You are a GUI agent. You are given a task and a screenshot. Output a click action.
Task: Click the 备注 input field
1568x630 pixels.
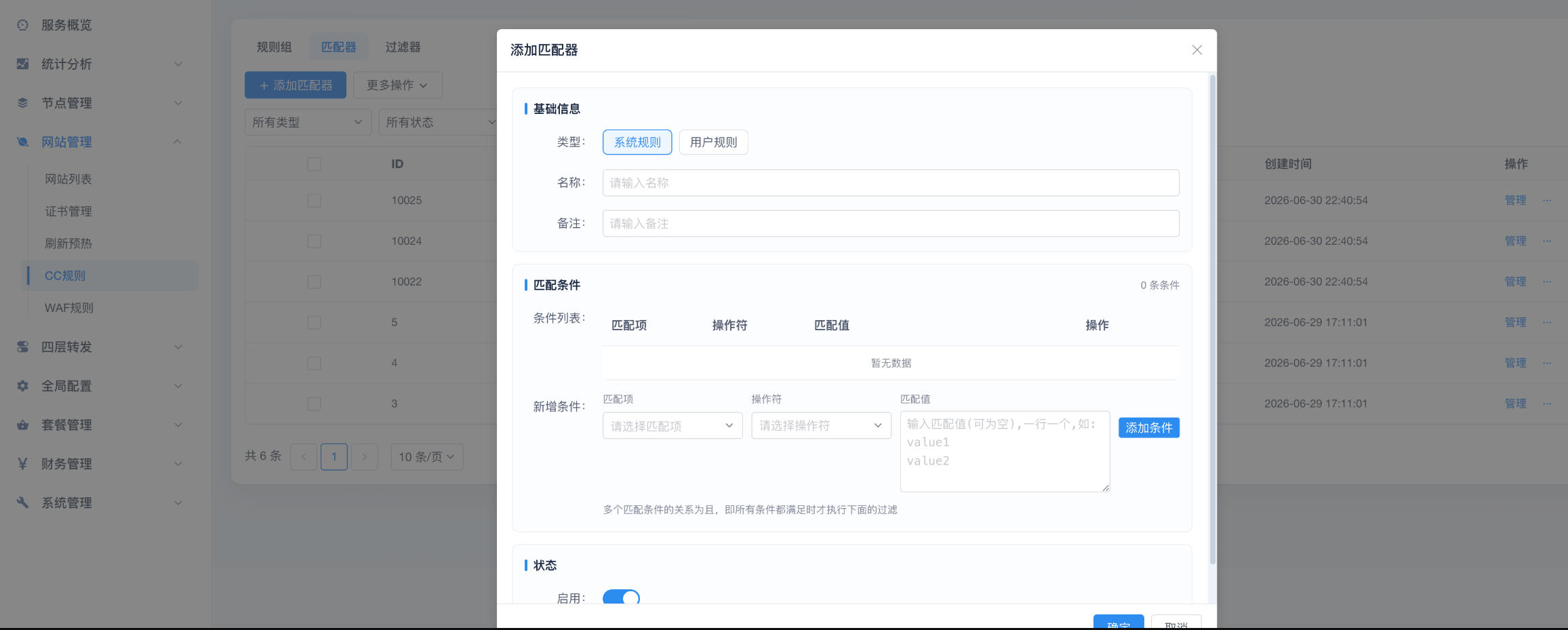891,224
